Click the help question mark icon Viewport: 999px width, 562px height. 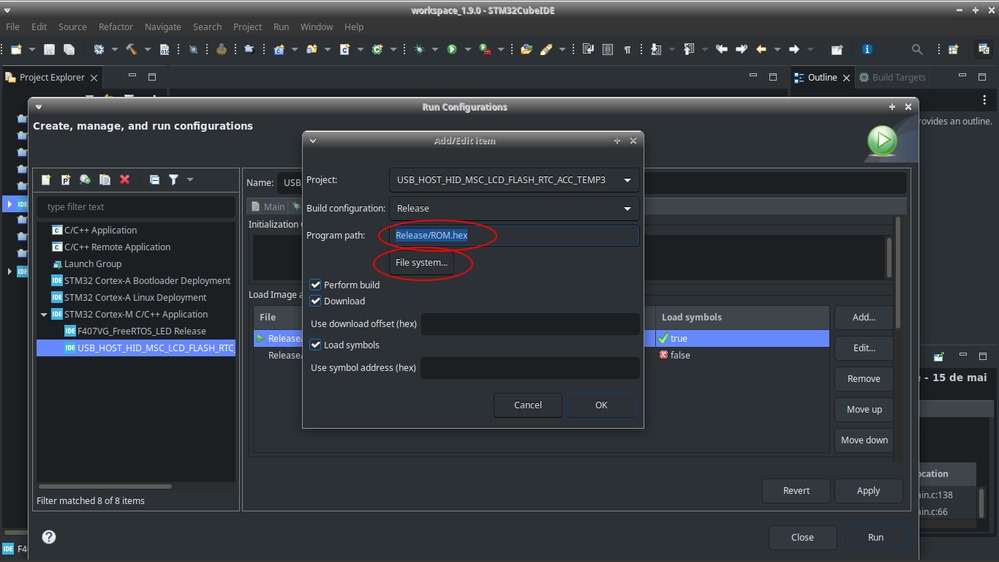(49, 537)
